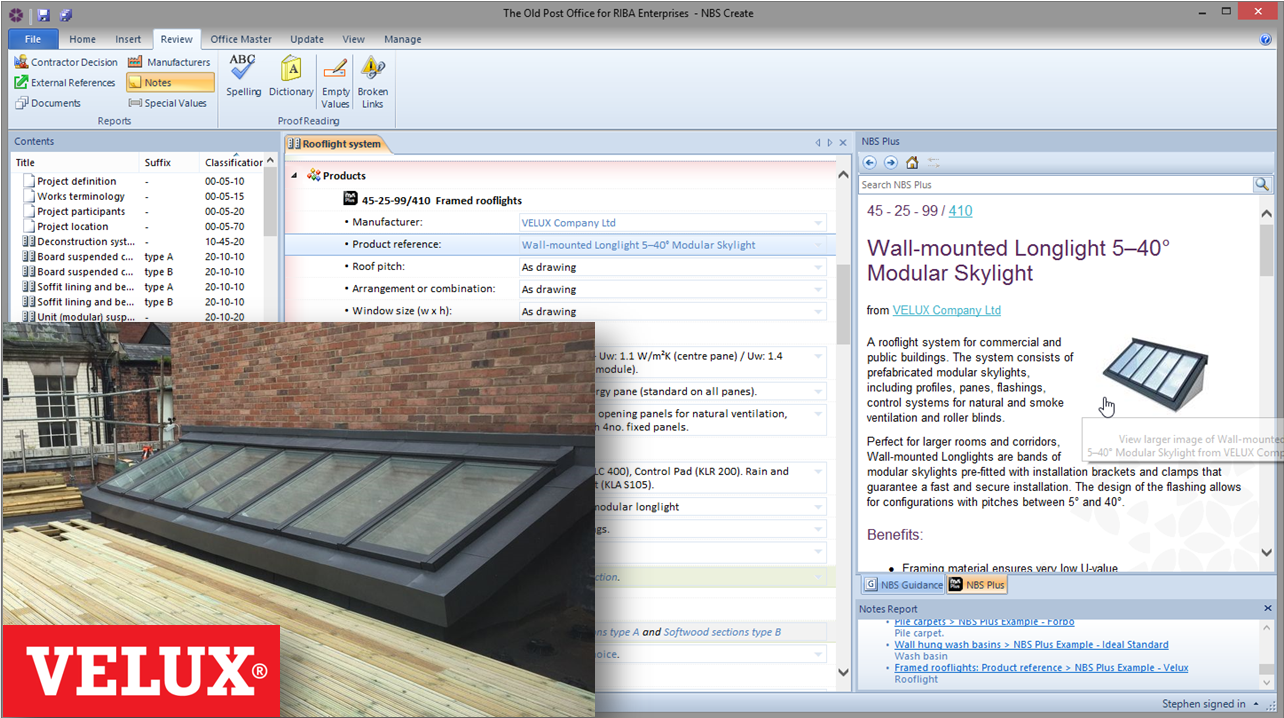
Task: Click the Save icon in title bar
Action: (x=44, y=15)
